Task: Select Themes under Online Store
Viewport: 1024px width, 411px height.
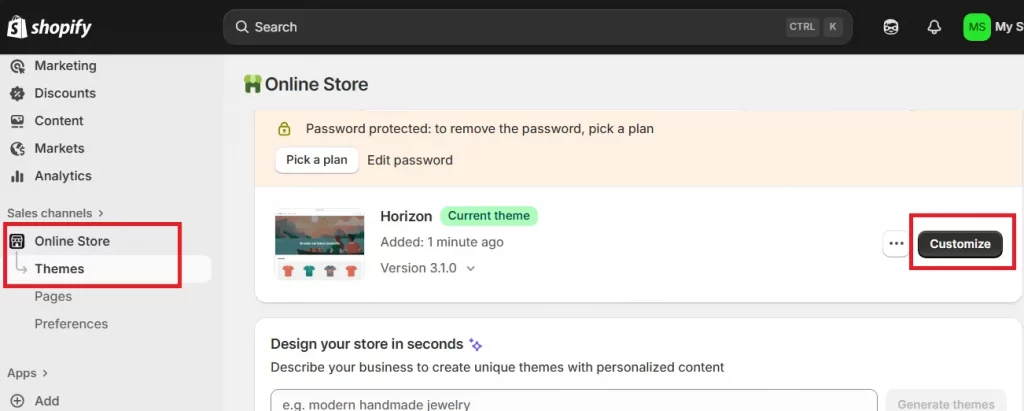Action: click(59, 269)
